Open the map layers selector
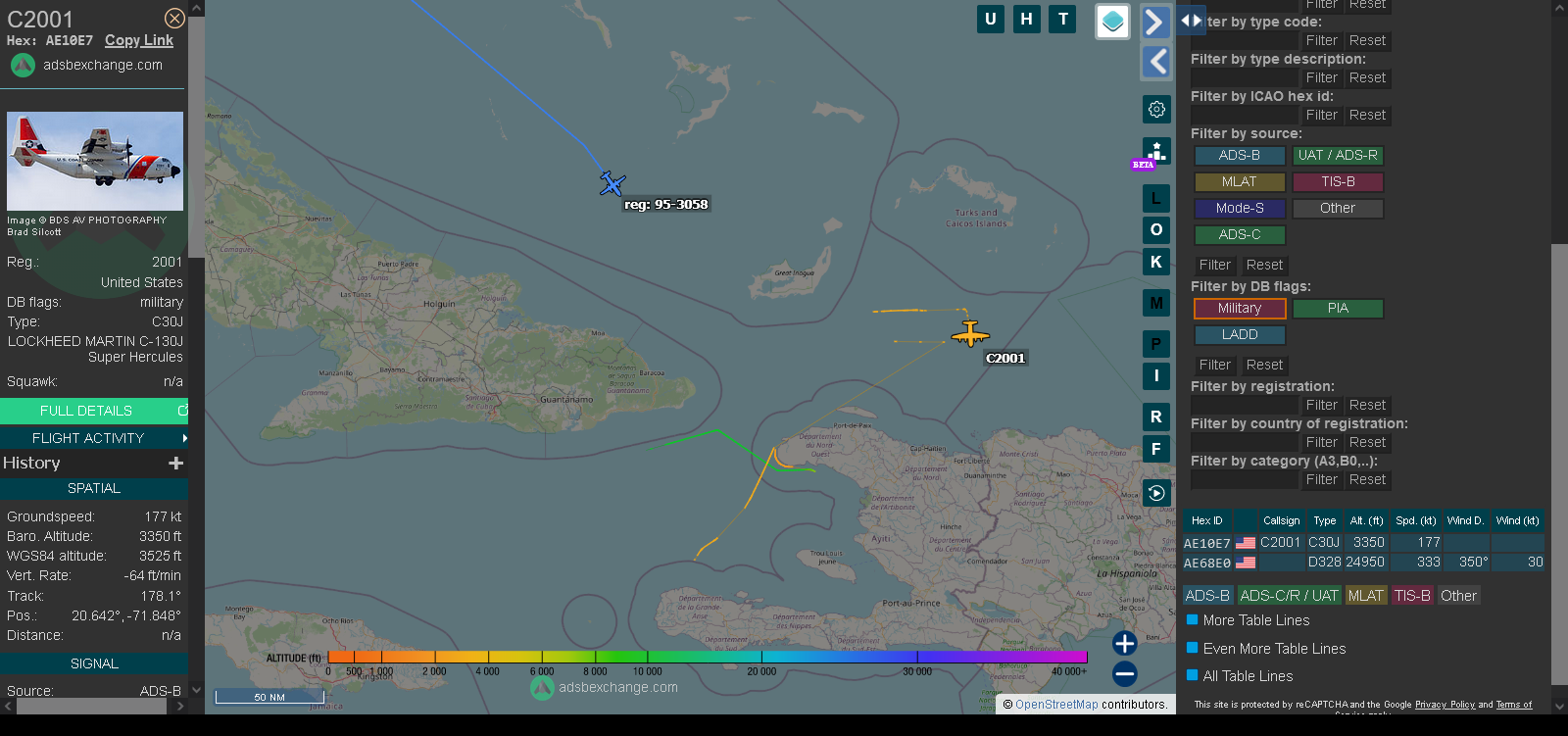Viewport: 1568px width, 736px height. pyautogui.click(x=1112, y=22)
